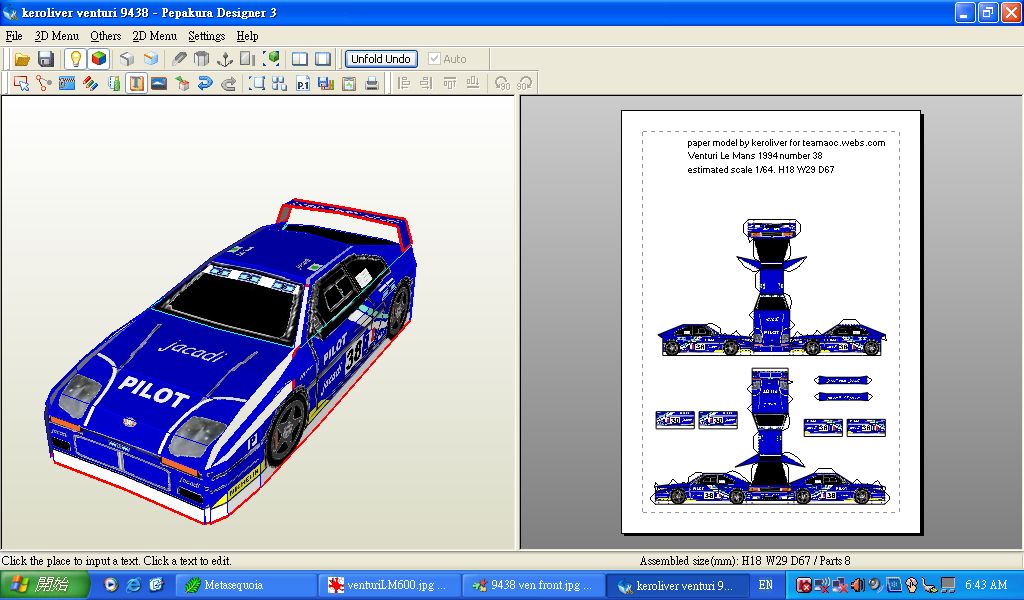
Task: Click the align bottom icon
Action: (473, 84)
